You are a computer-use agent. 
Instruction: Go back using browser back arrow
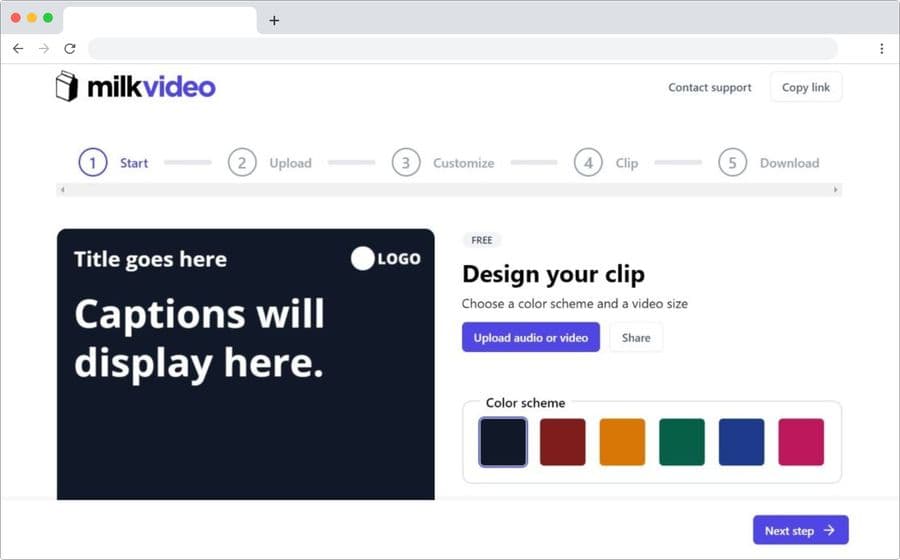[18, 48]
